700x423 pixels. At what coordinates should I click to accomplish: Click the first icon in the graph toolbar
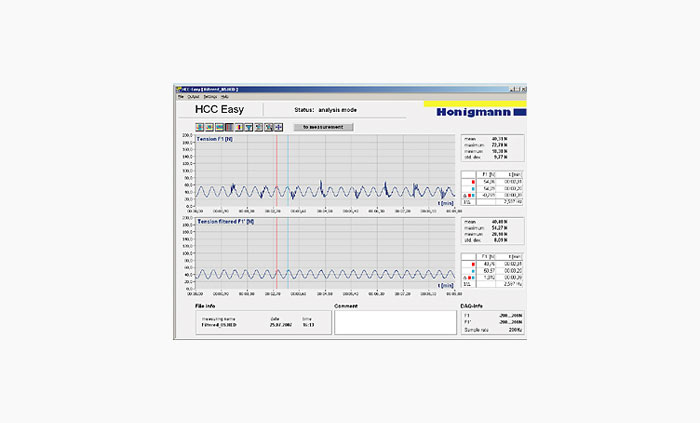[x=199, y=127]
